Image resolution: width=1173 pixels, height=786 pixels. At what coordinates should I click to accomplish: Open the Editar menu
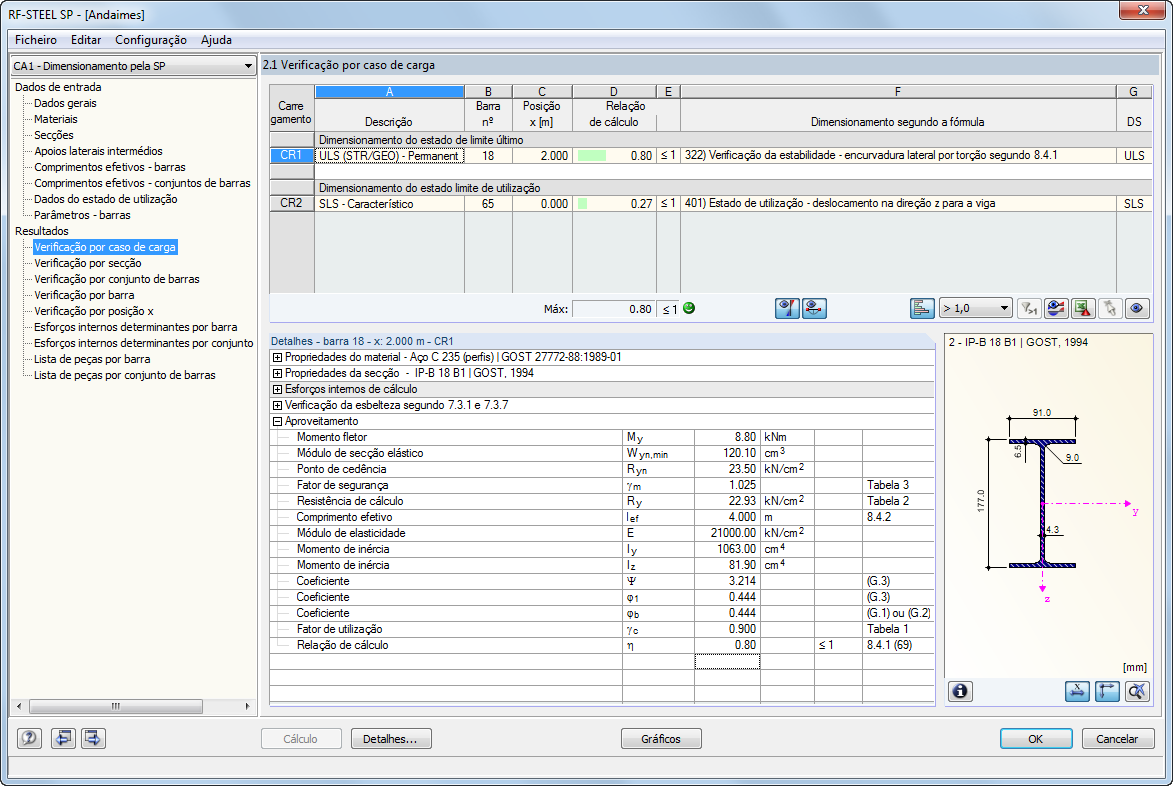pyautogui.click(x=86, y=40)
